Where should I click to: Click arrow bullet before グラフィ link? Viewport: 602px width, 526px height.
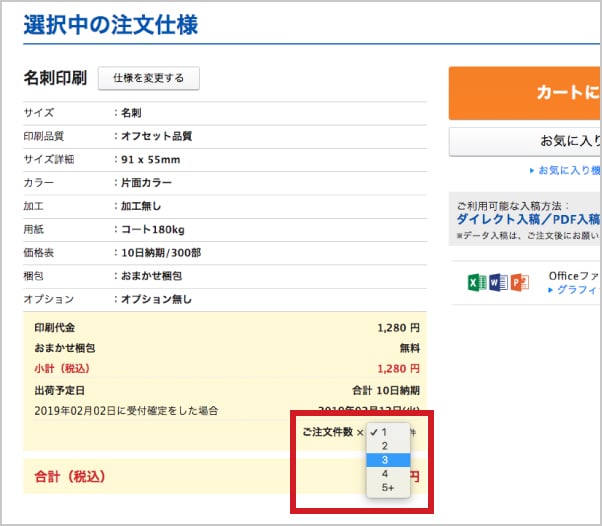[549, 290]
